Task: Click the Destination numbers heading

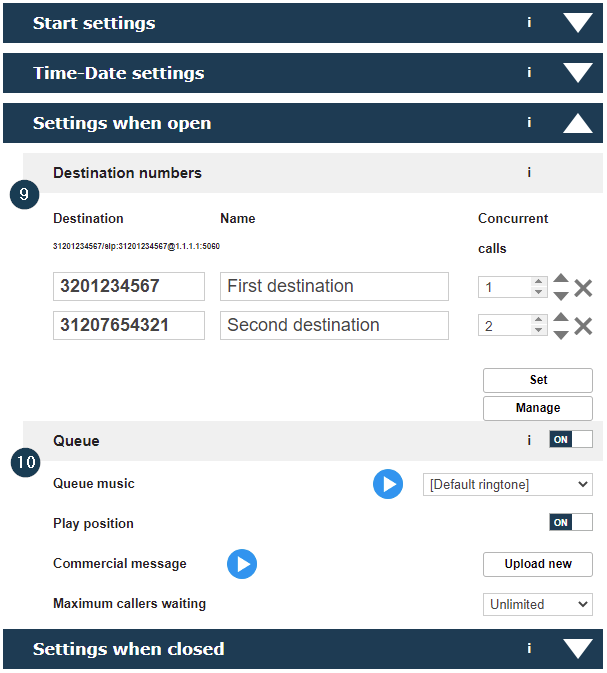Action: [127, 173]
